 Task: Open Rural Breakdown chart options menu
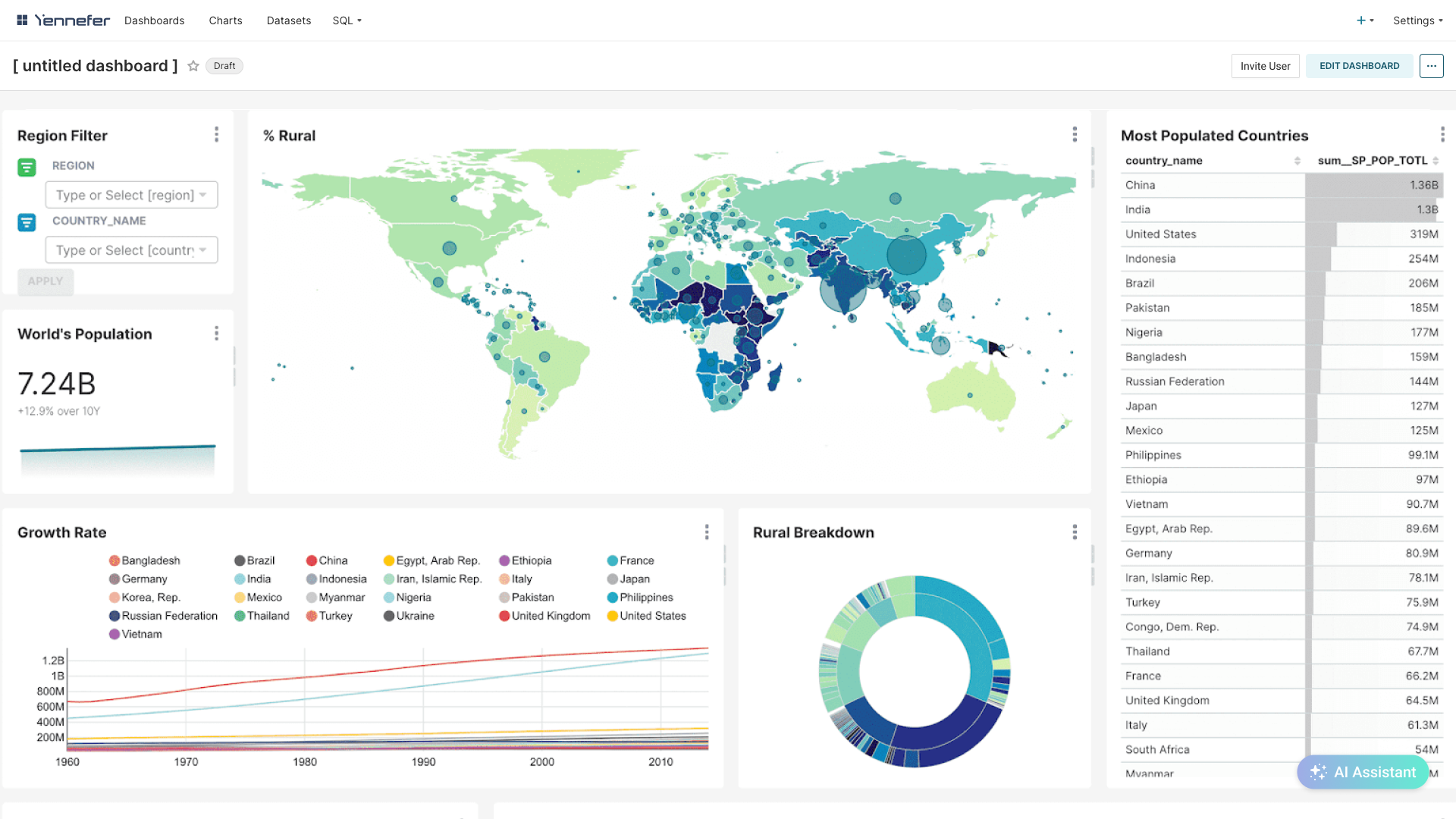(1075, 532)
